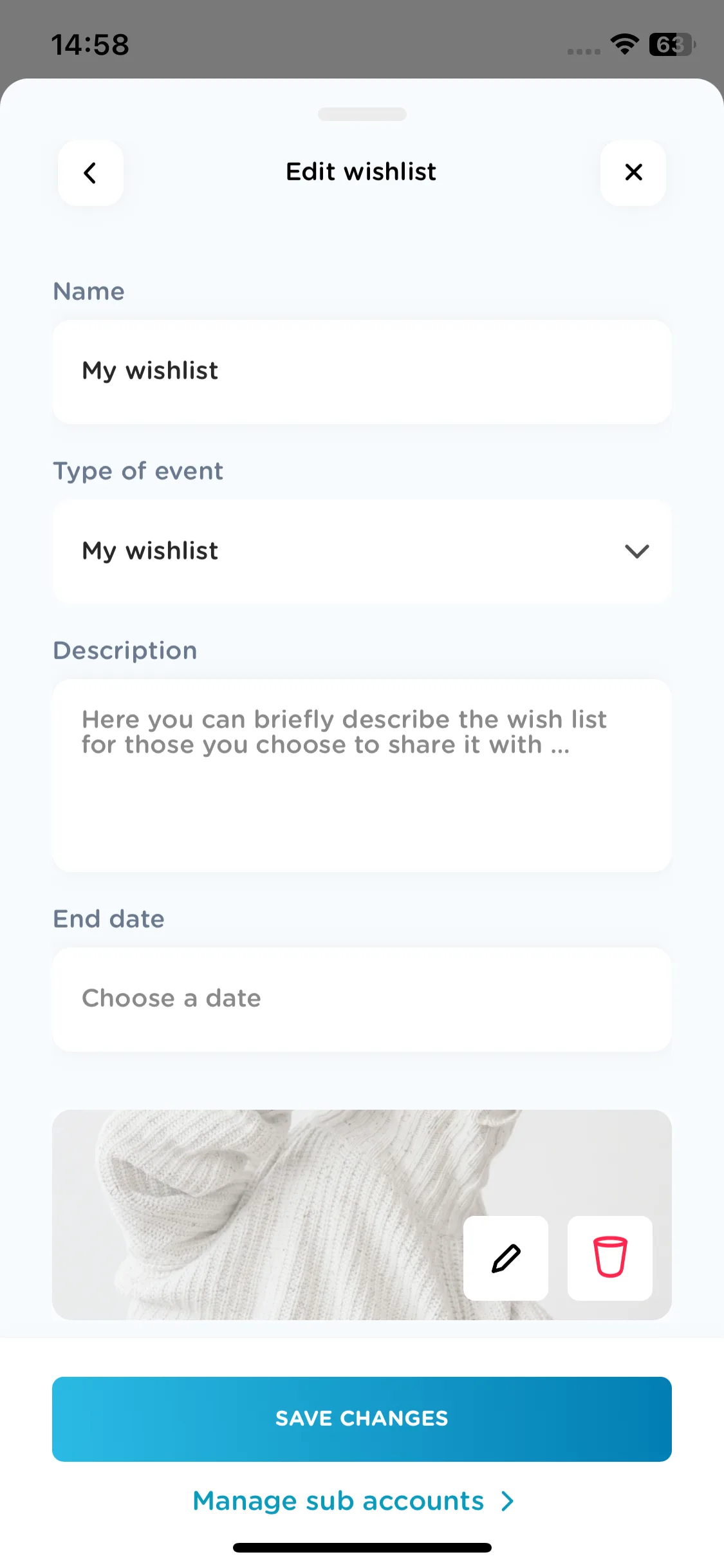The height and width of the screenshot is (1568, 724).
Task: Tap the Wi-Fi status icon
Action: [x=624, y=44]
